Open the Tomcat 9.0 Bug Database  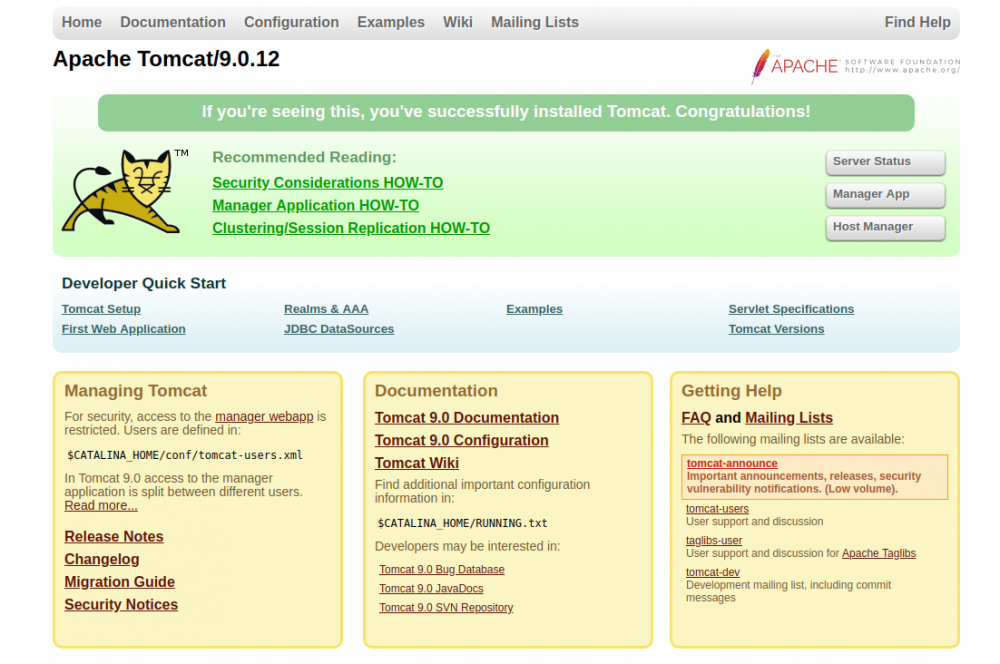442,568
